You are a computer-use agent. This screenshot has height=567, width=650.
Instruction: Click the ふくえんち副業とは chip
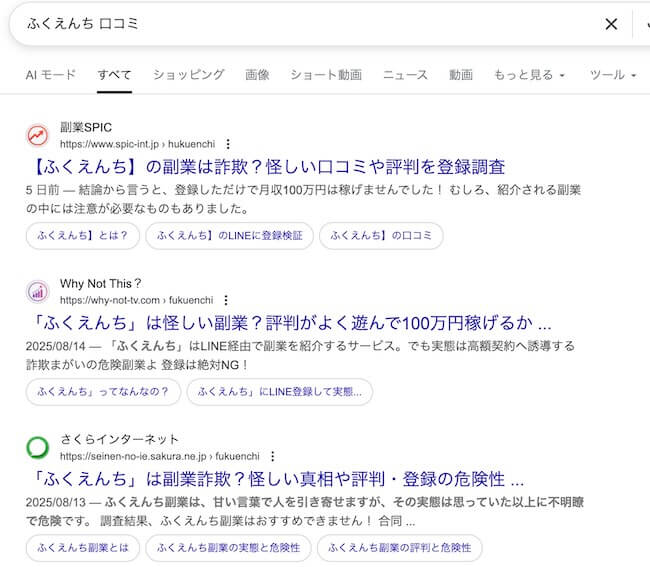83,548
